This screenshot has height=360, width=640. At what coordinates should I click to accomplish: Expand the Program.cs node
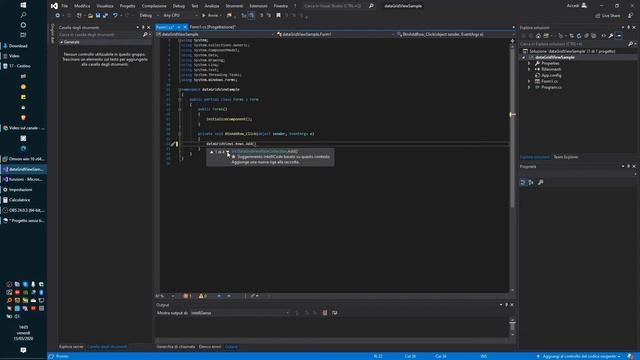pyautogui.click(x=529, y=87)
